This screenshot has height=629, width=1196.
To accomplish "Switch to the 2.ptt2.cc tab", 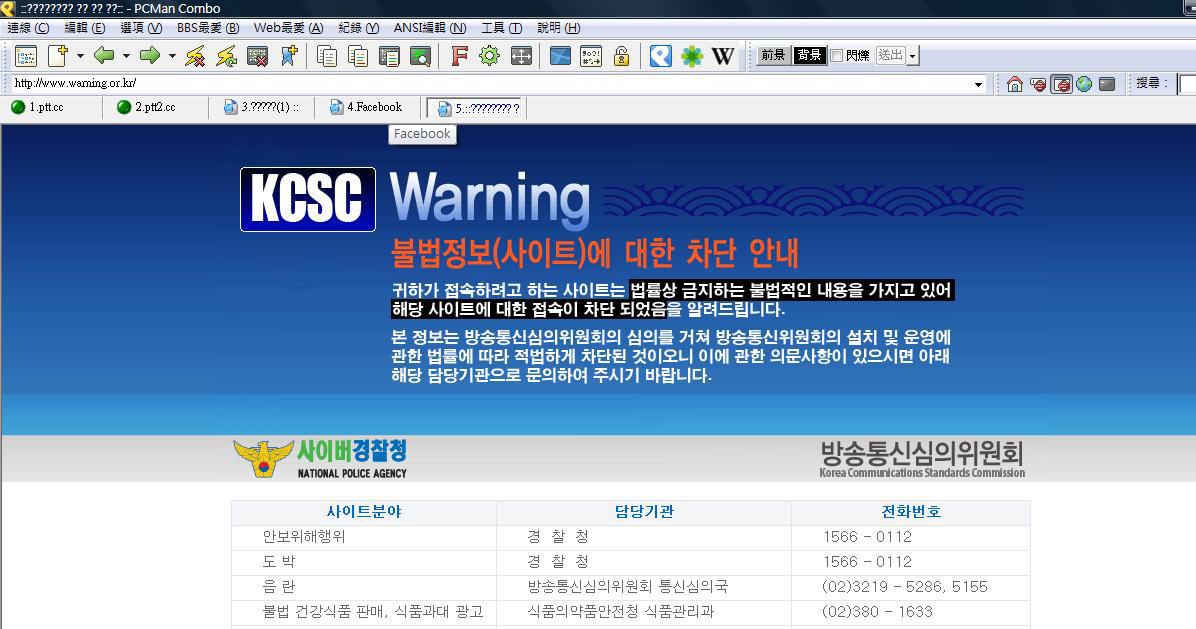I will click(x=157, y=108).
